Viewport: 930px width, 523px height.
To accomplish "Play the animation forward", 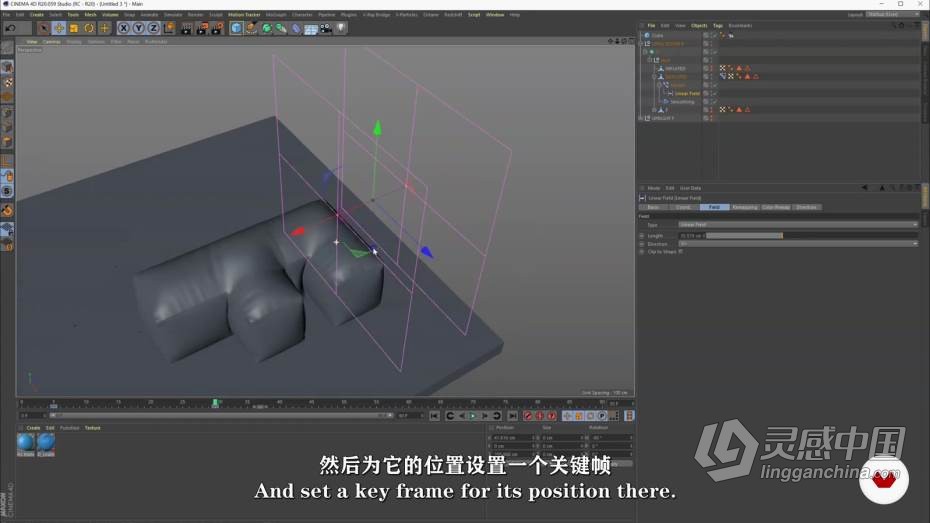I will pos(473,416).
